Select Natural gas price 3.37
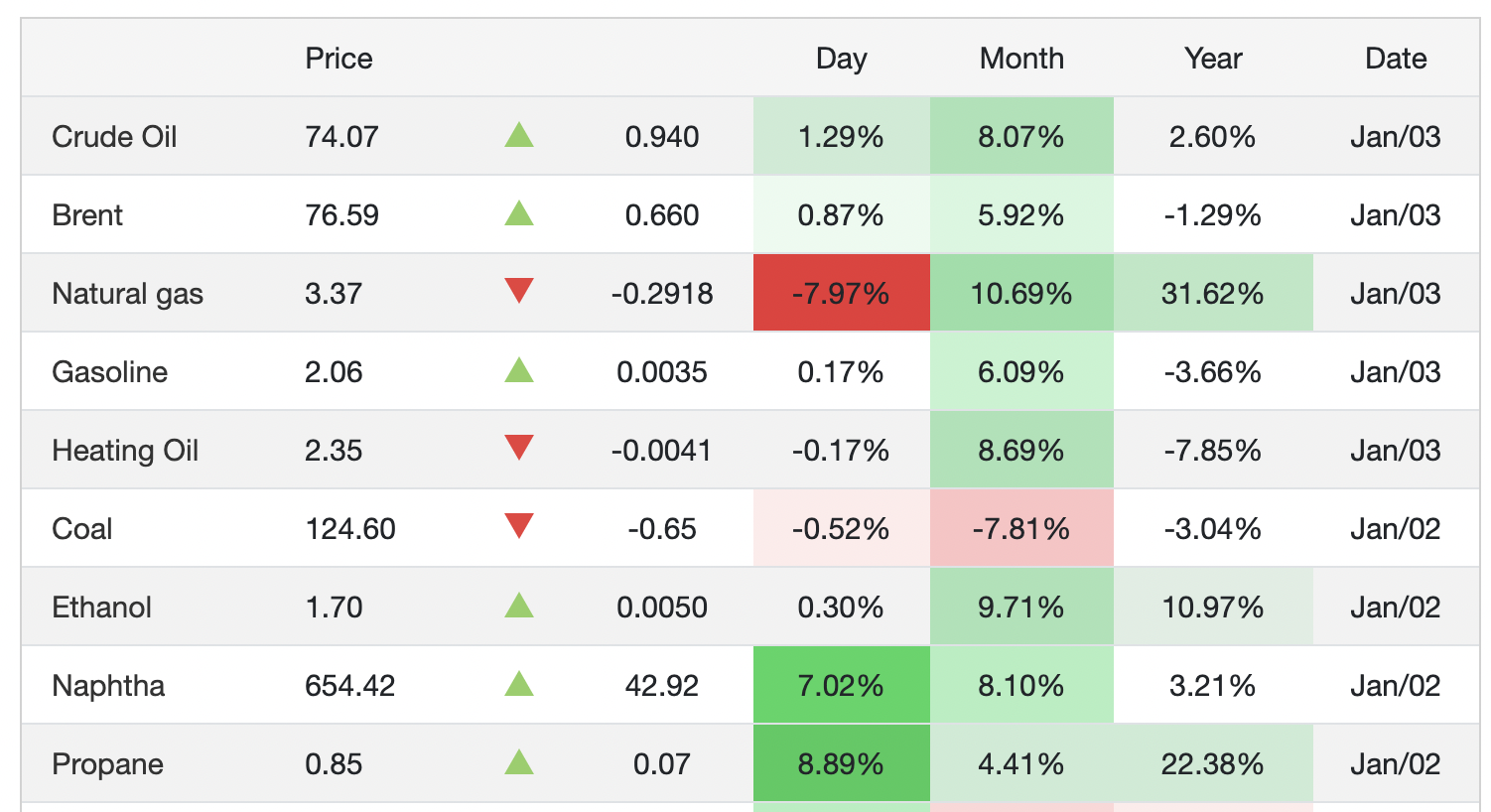The height and width of the screenshot is (812, 1491). 334,294
